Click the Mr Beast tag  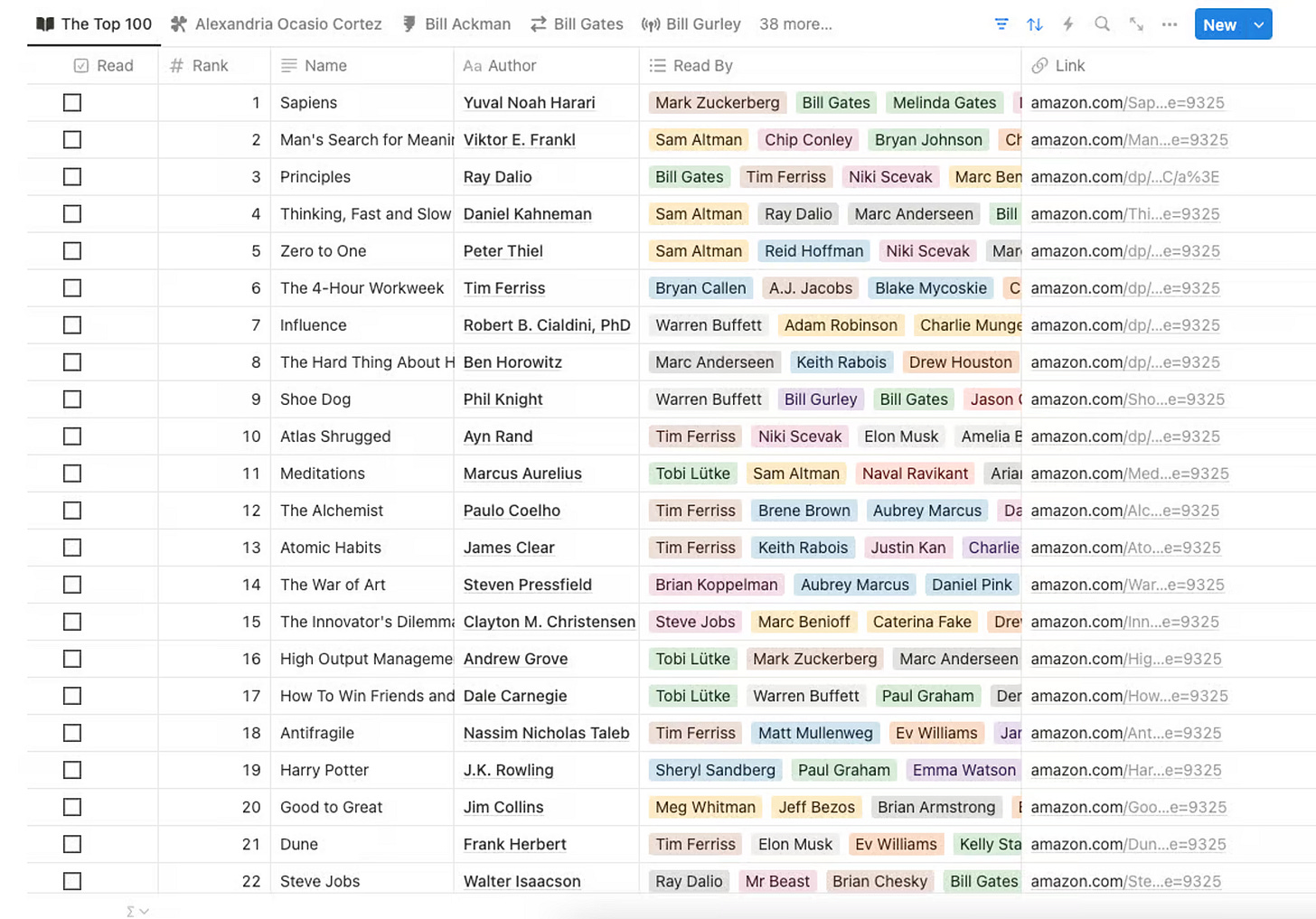777,881
